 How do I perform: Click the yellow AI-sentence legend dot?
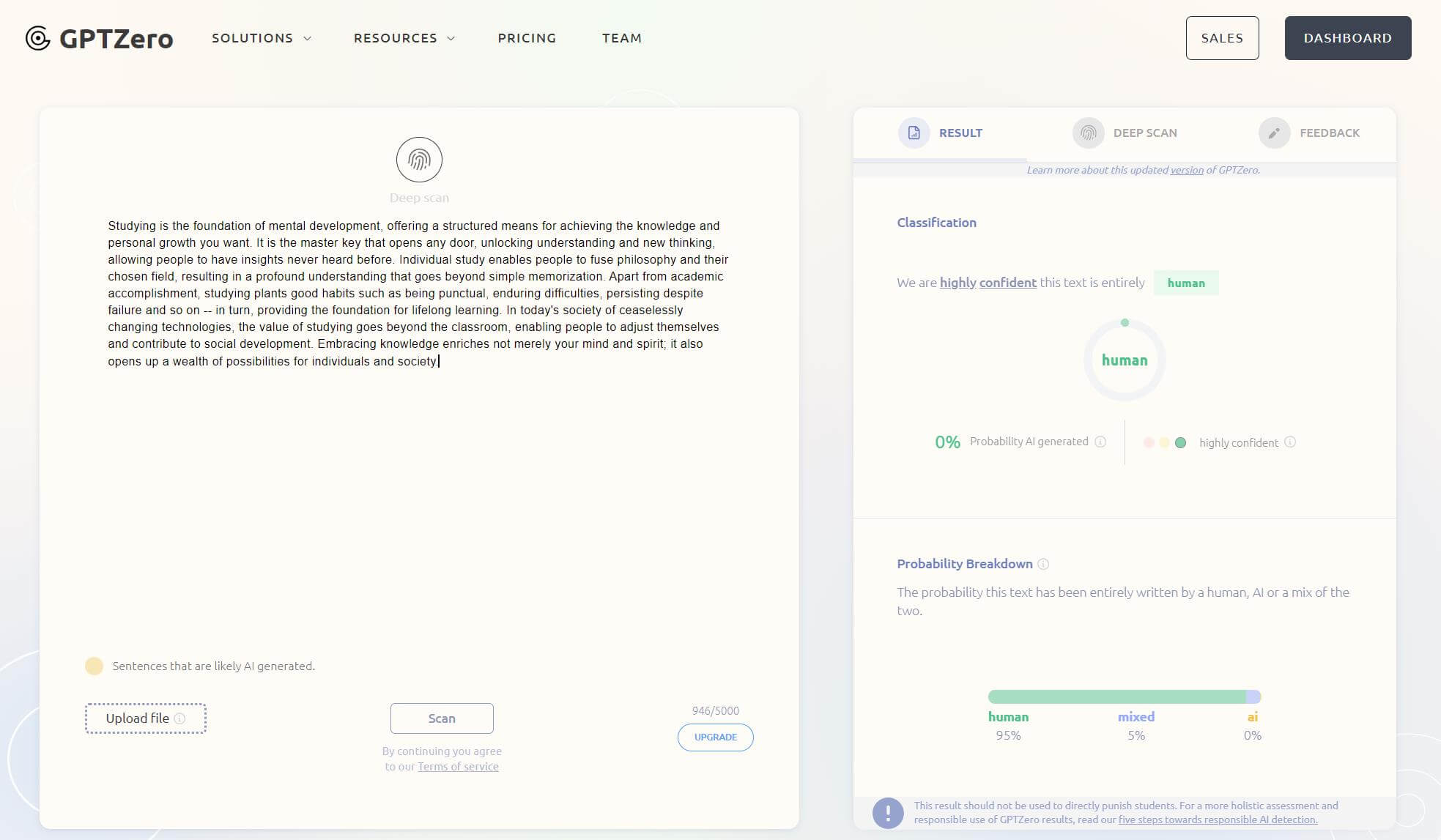point(94,666)
